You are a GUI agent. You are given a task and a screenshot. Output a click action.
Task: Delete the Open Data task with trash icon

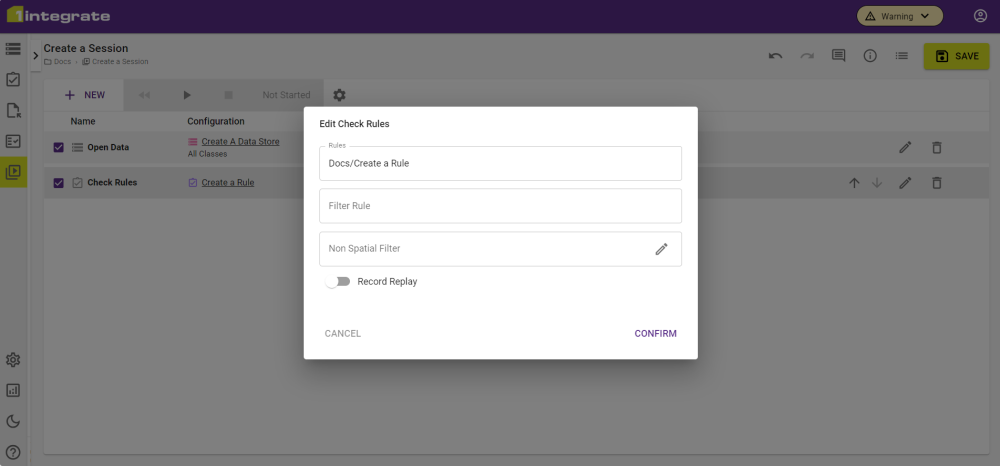pyautogui.click(x=937, y=148)
